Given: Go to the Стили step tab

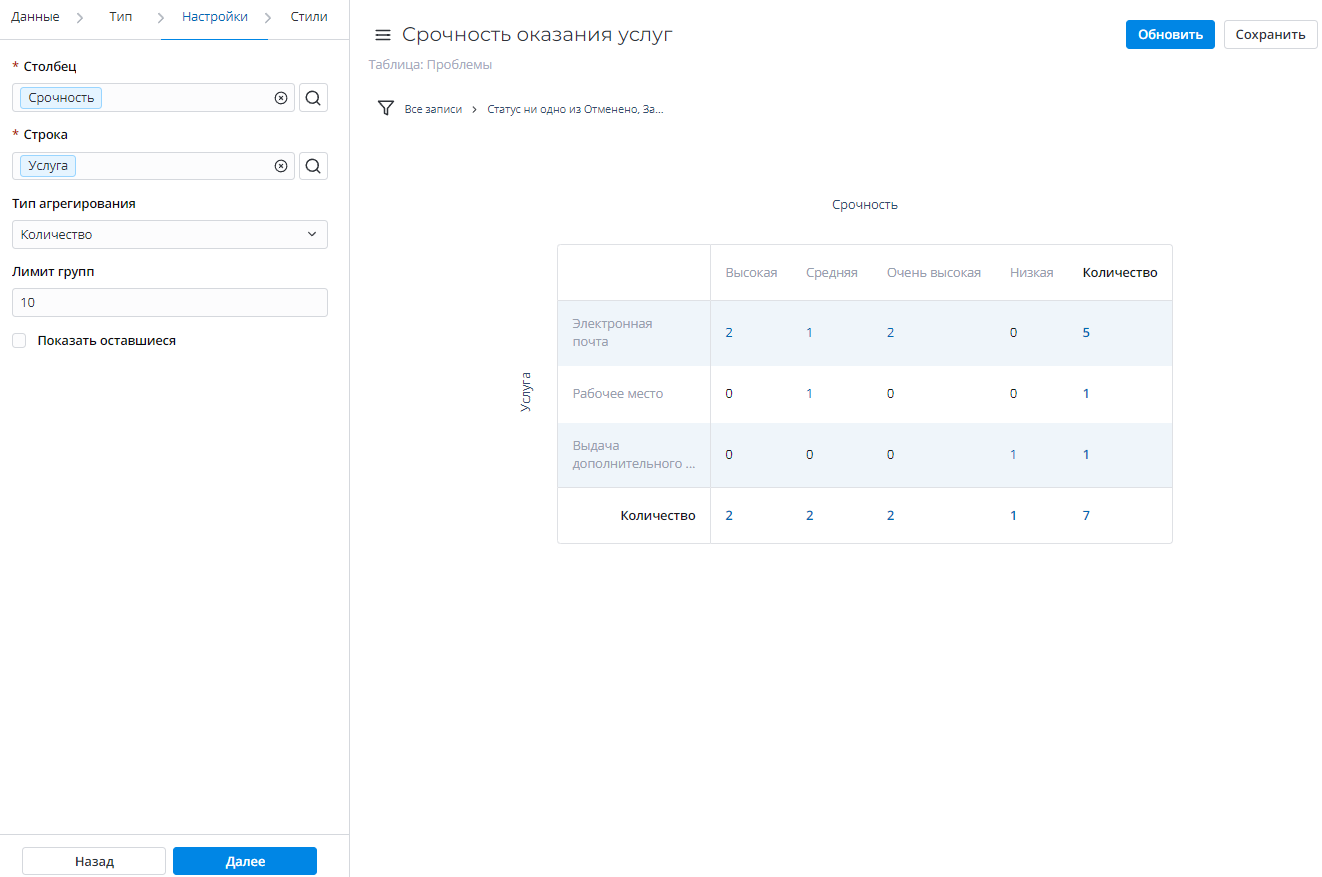Looking at the screenshot, I should pos(309,17).
